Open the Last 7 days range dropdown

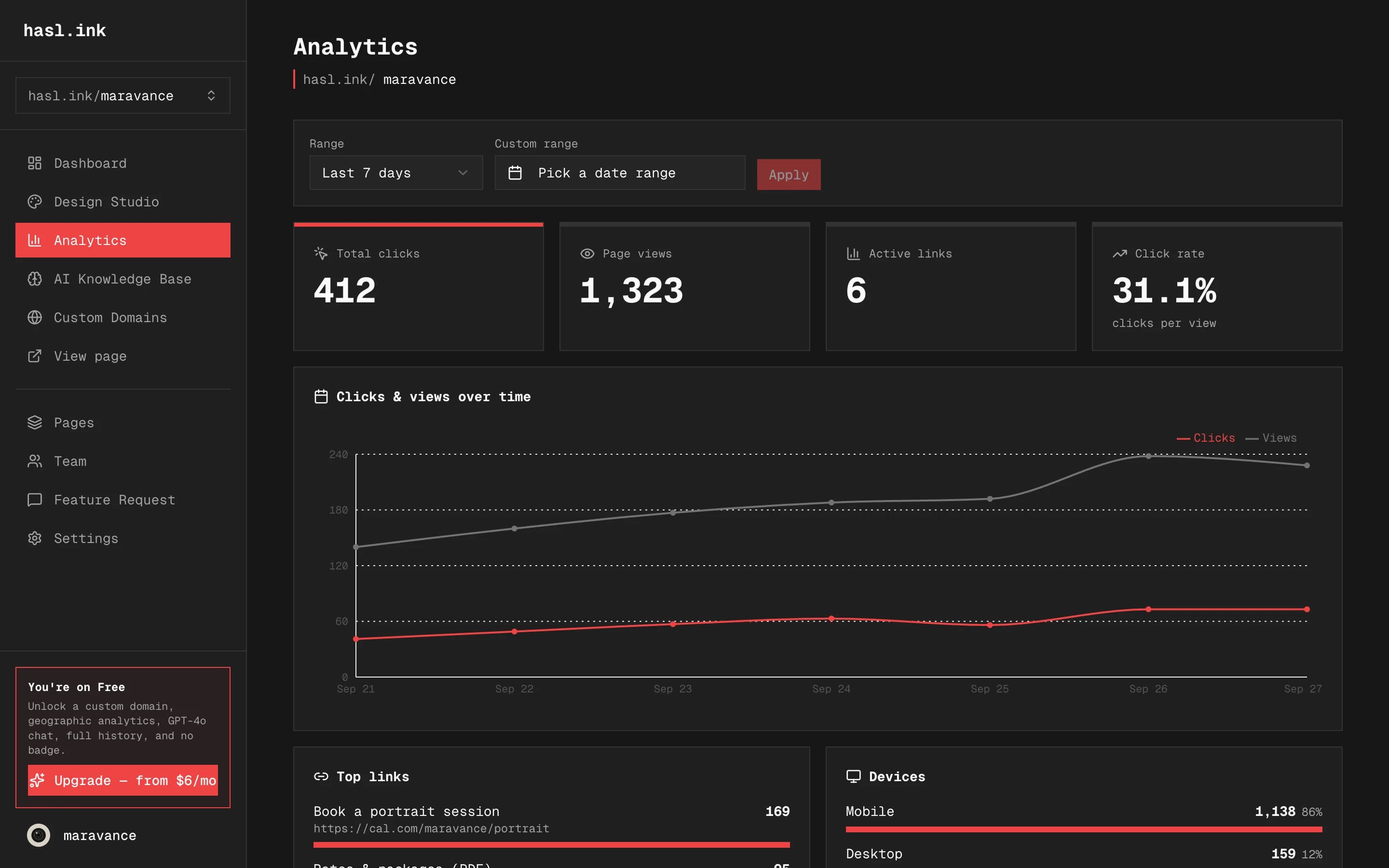(x=396, y=173)
